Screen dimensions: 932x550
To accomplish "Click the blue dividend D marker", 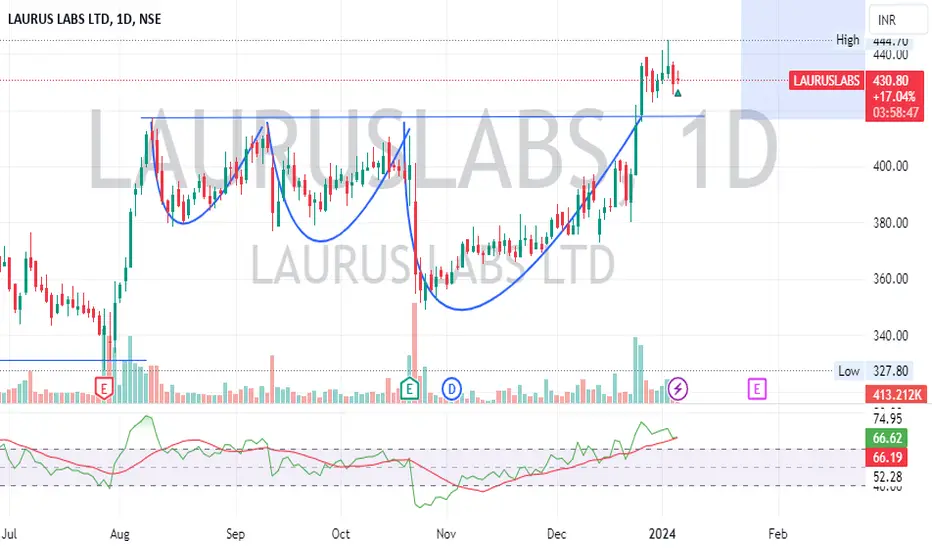I will click(x=452, y=389).
